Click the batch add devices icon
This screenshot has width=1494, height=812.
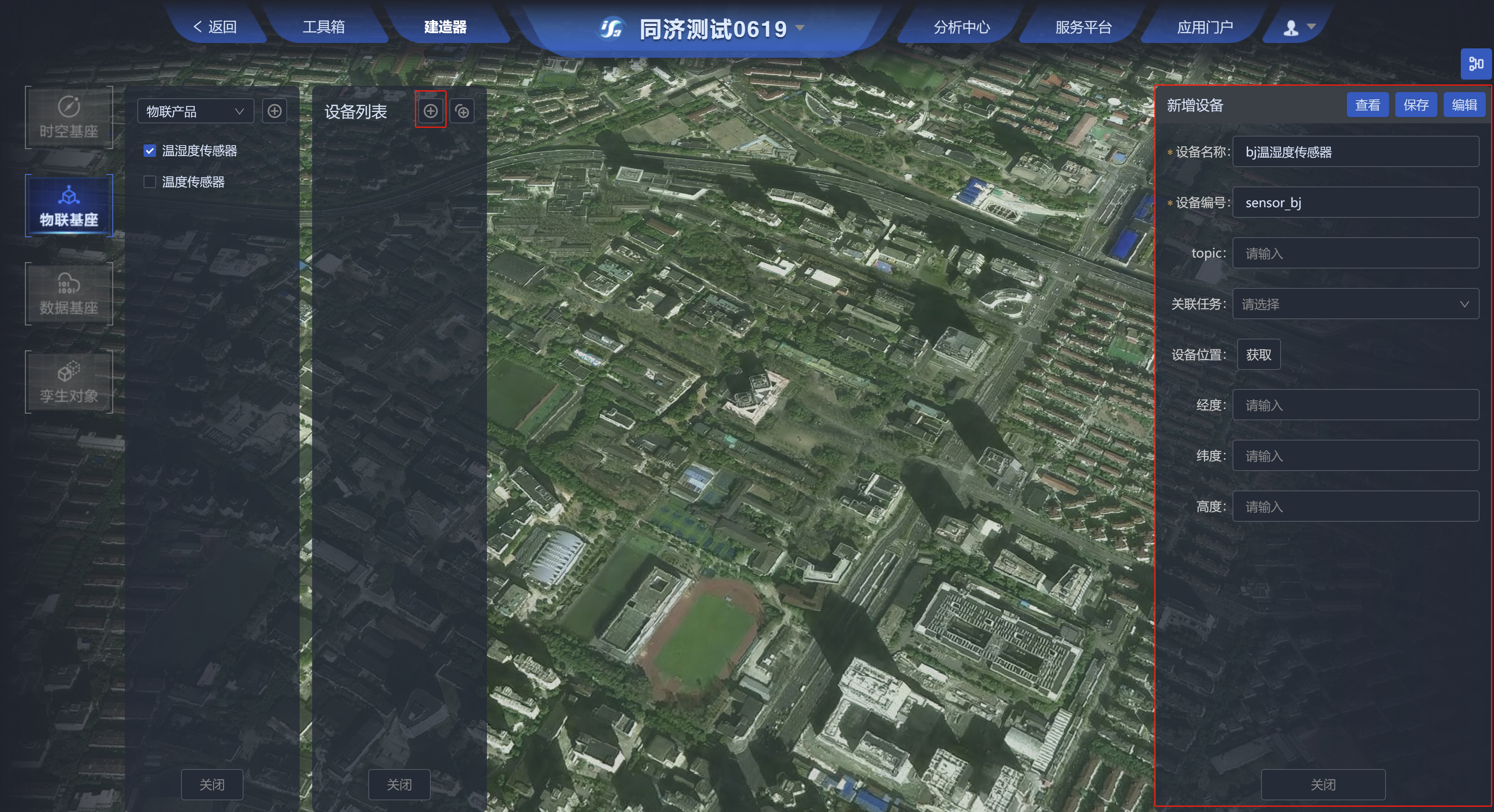click(462, 111)
